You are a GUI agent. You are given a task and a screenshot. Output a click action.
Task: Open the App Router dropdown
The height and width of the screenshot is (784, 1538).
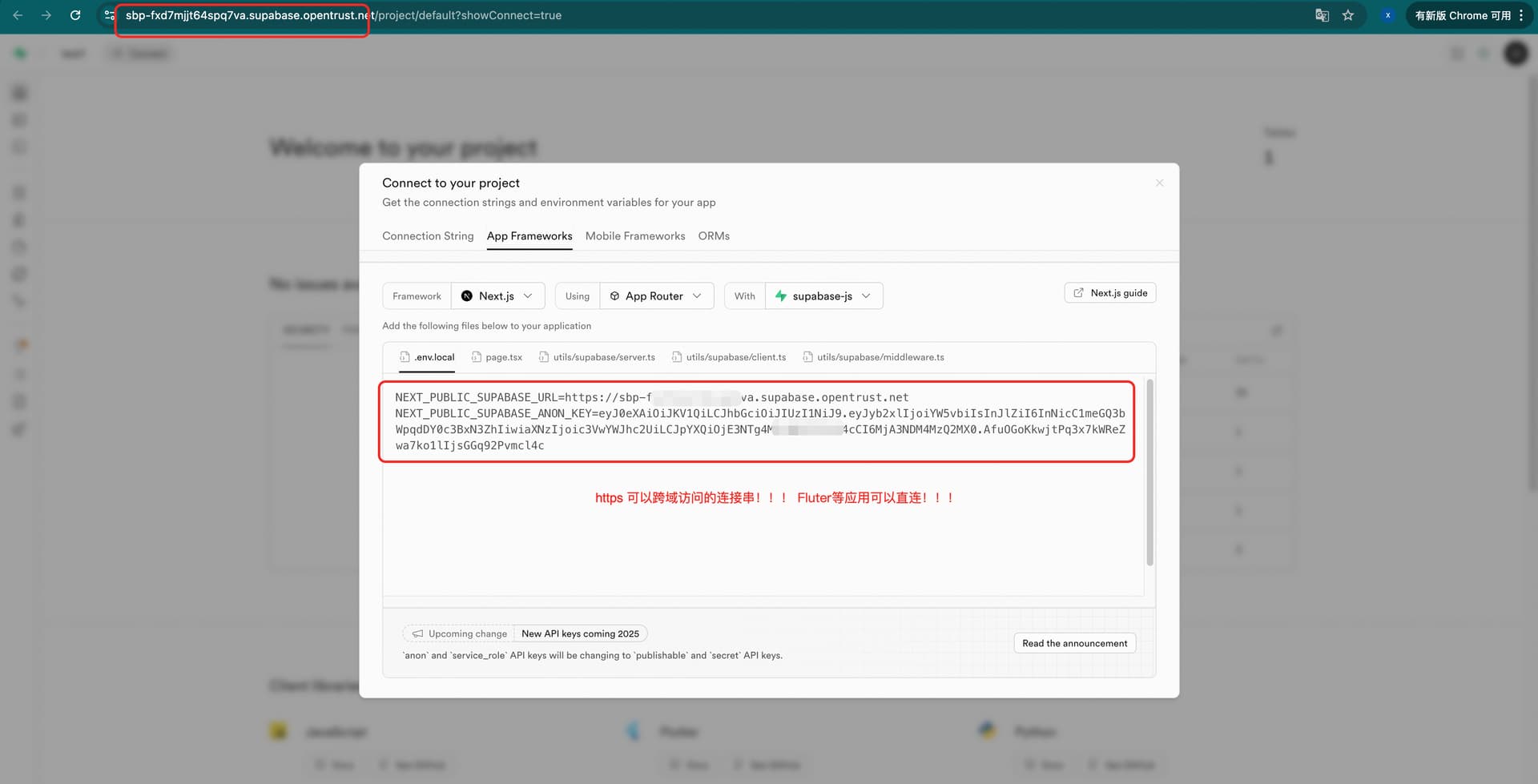tap(656, 296)
